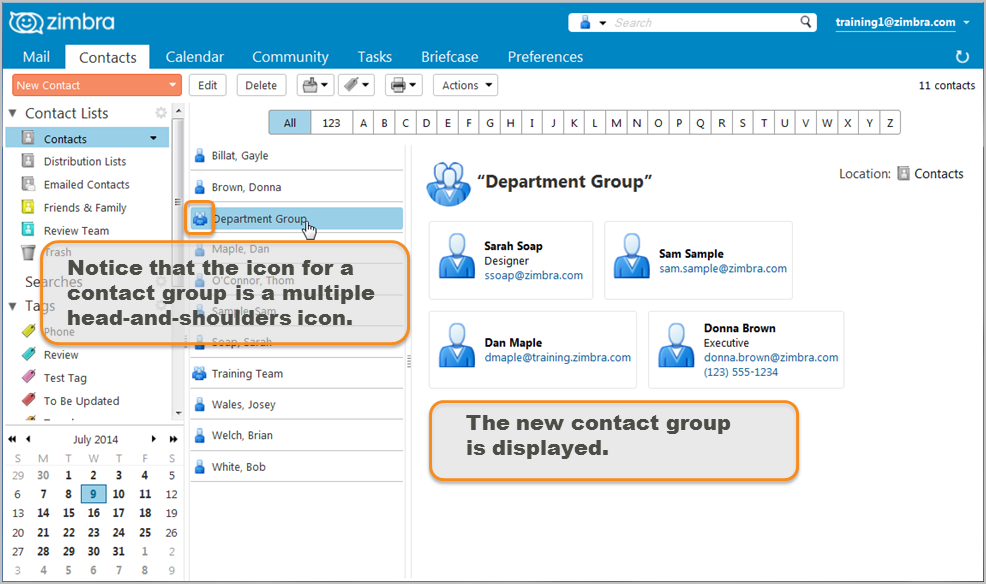Go to previous year in mini calendar
This screenshot has width=986, height=584.
coord(12,439)
